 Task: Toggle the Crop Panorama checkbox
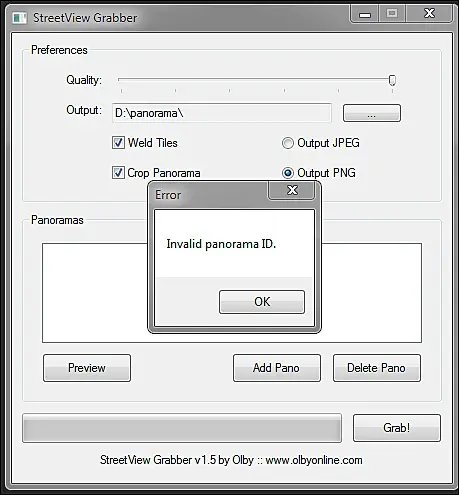[x=118, y=173]
